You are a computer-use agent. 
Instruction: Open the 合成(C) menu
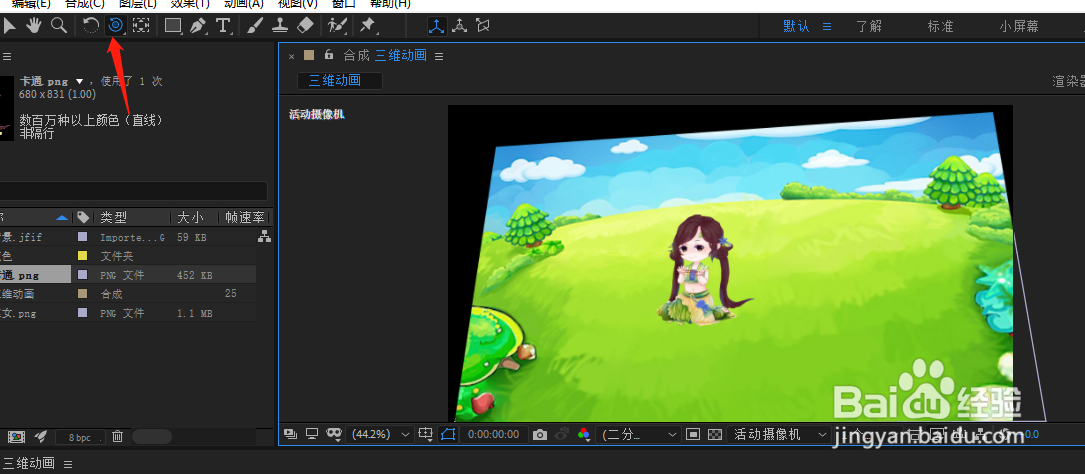point(85,3)
